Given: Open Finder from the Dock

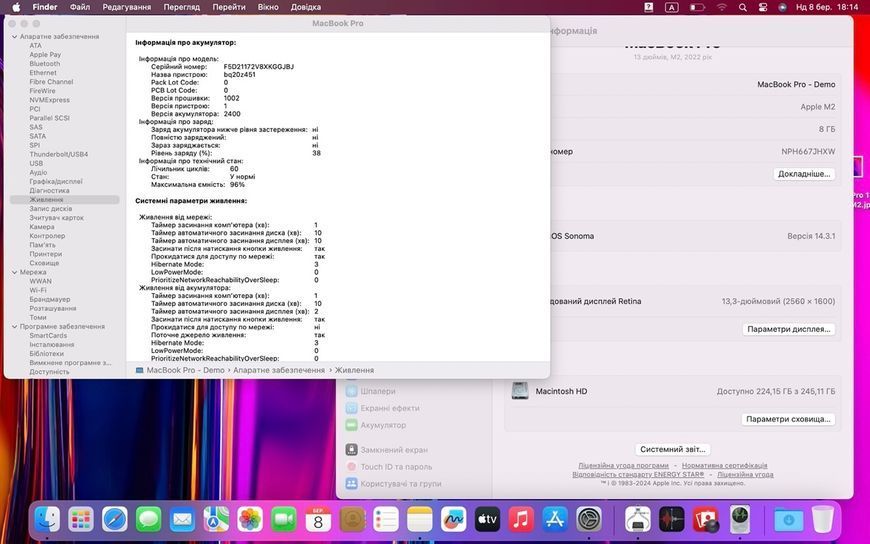Looking at the screenshot, I should 47,520.
